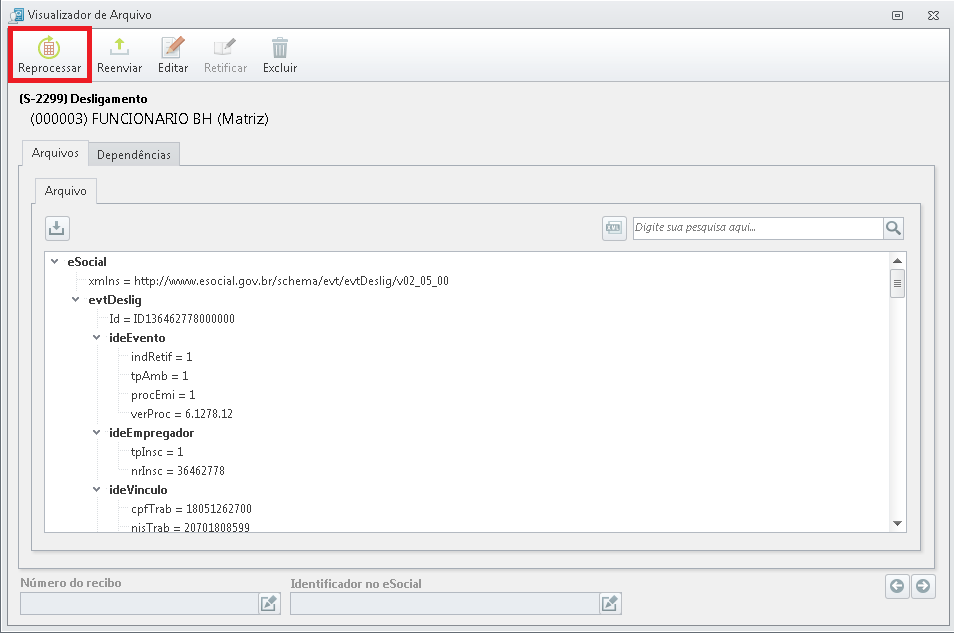The image size is (954, 633).
Task: Select the xmlns schema URL row
Action: point(268,281)
